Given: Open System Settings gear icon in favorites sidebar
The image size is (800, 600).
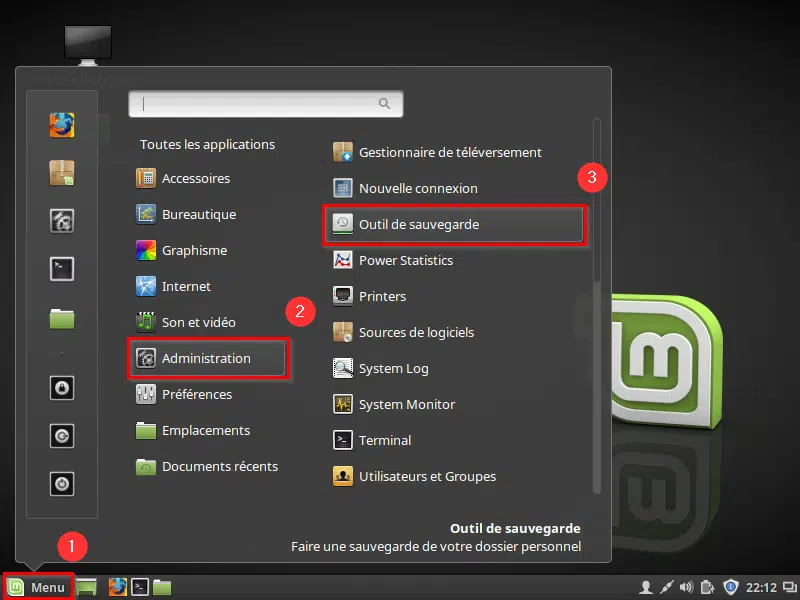Looking at the screenshot, I should tap(62, 221).
